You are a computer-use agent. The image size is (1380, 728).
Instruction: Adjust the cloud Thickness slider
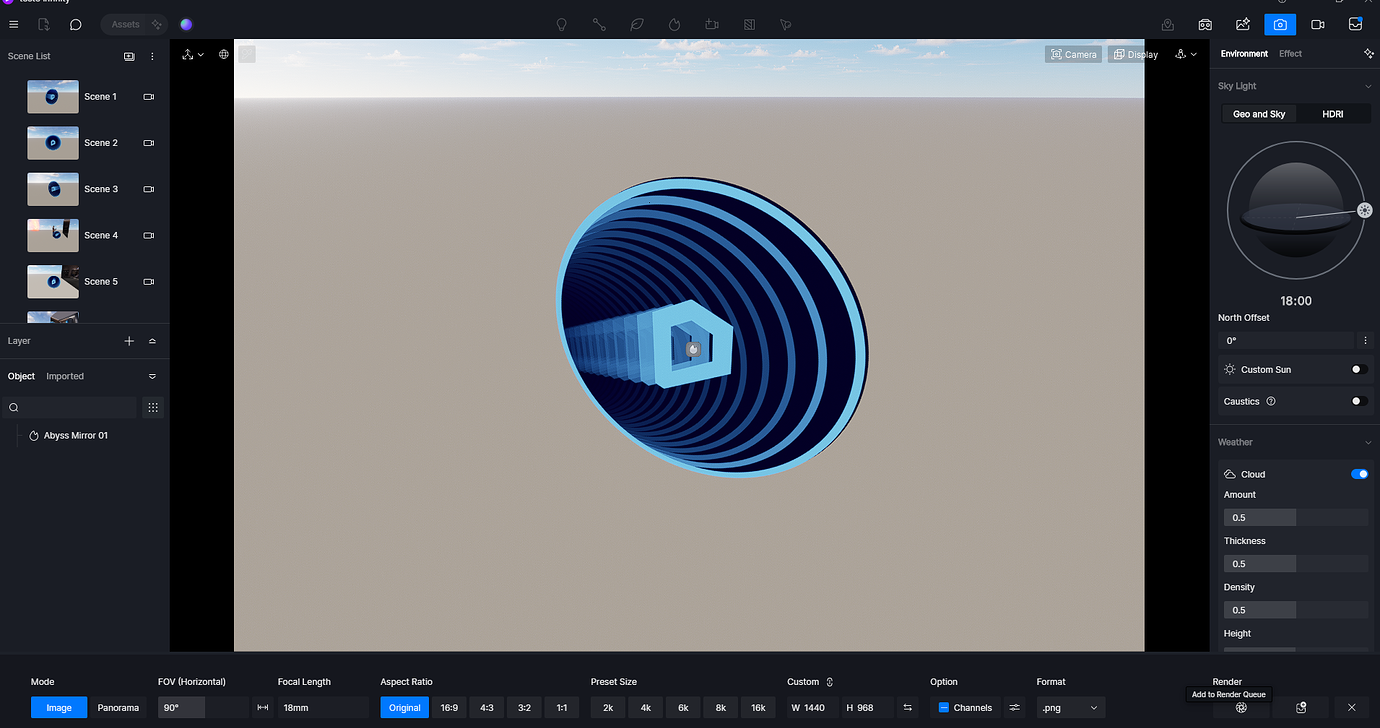[1296, 564]
